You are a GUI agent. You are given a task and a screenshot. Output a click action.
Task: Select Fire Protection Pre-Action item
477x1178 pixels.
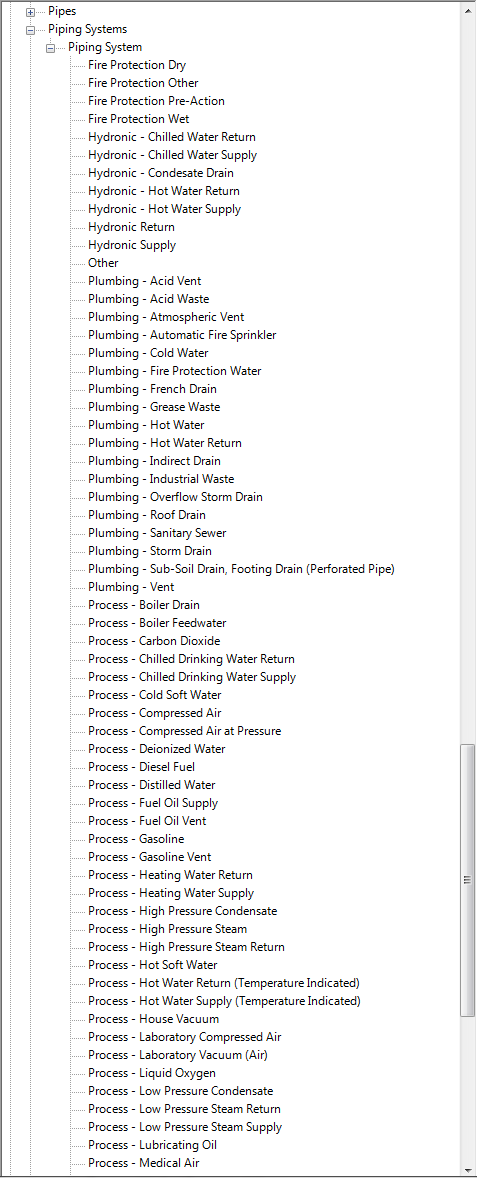(x=156, y=101)
